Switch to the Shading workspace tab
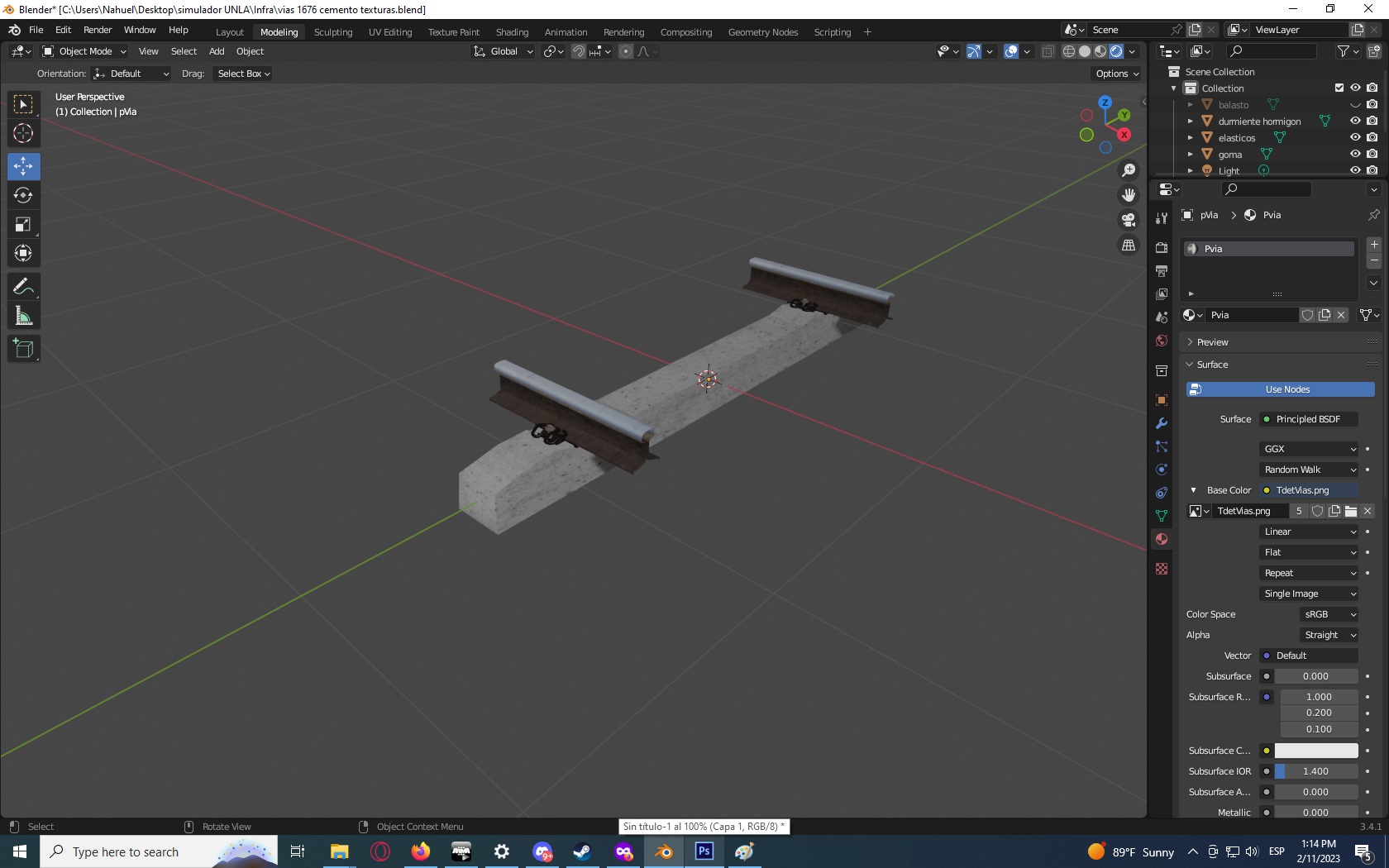 [512, 32]
